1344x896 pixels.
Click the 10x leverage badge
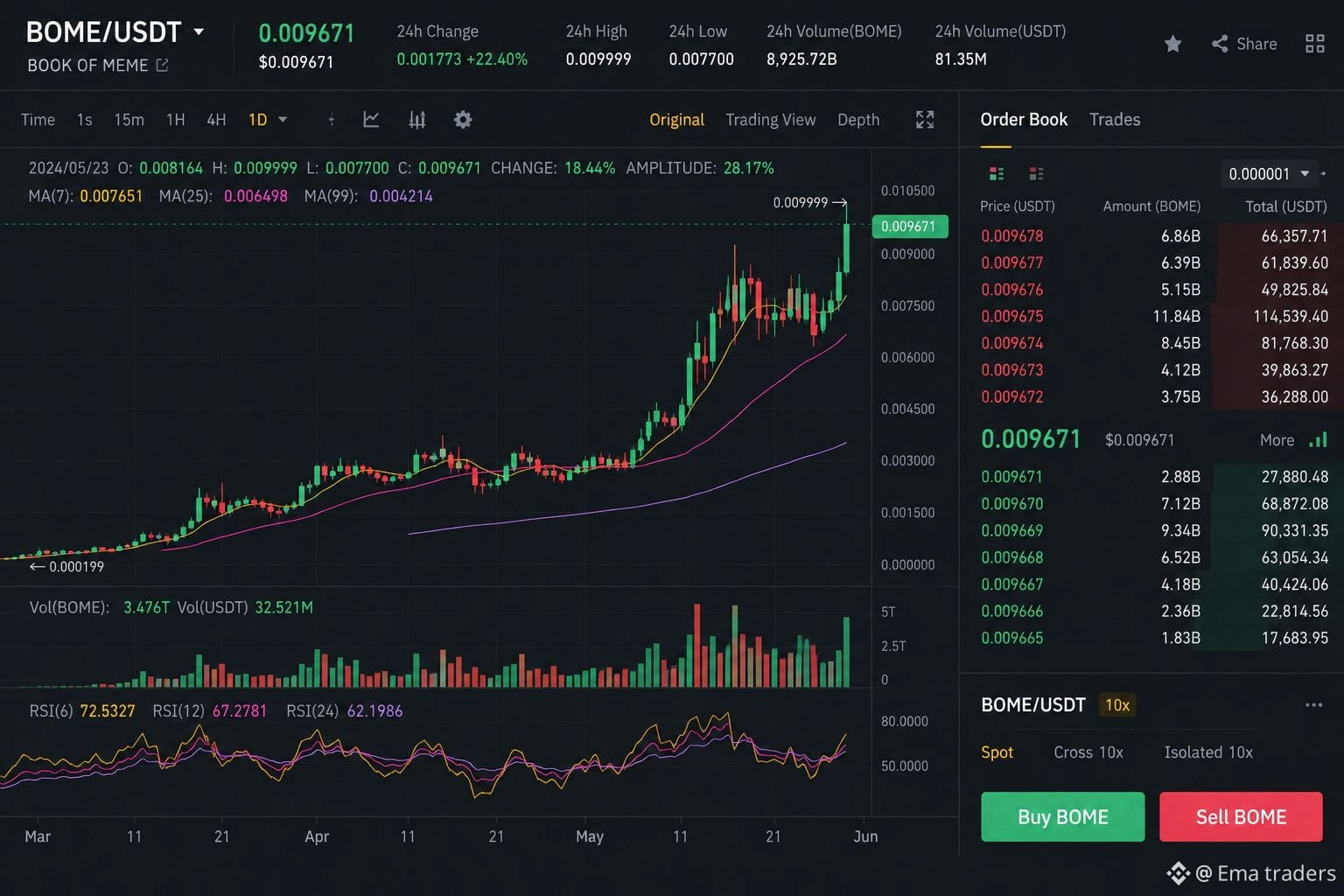(x=1117, y=705)
